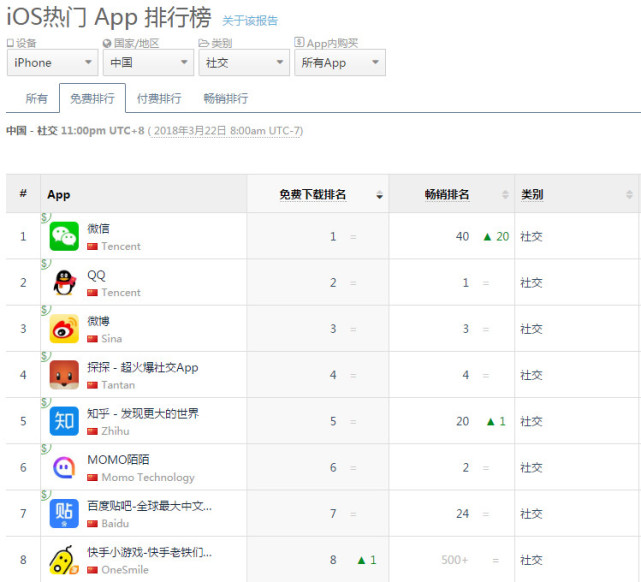
Task: Switch to the 畅销排行 tab
Action: 226,98
